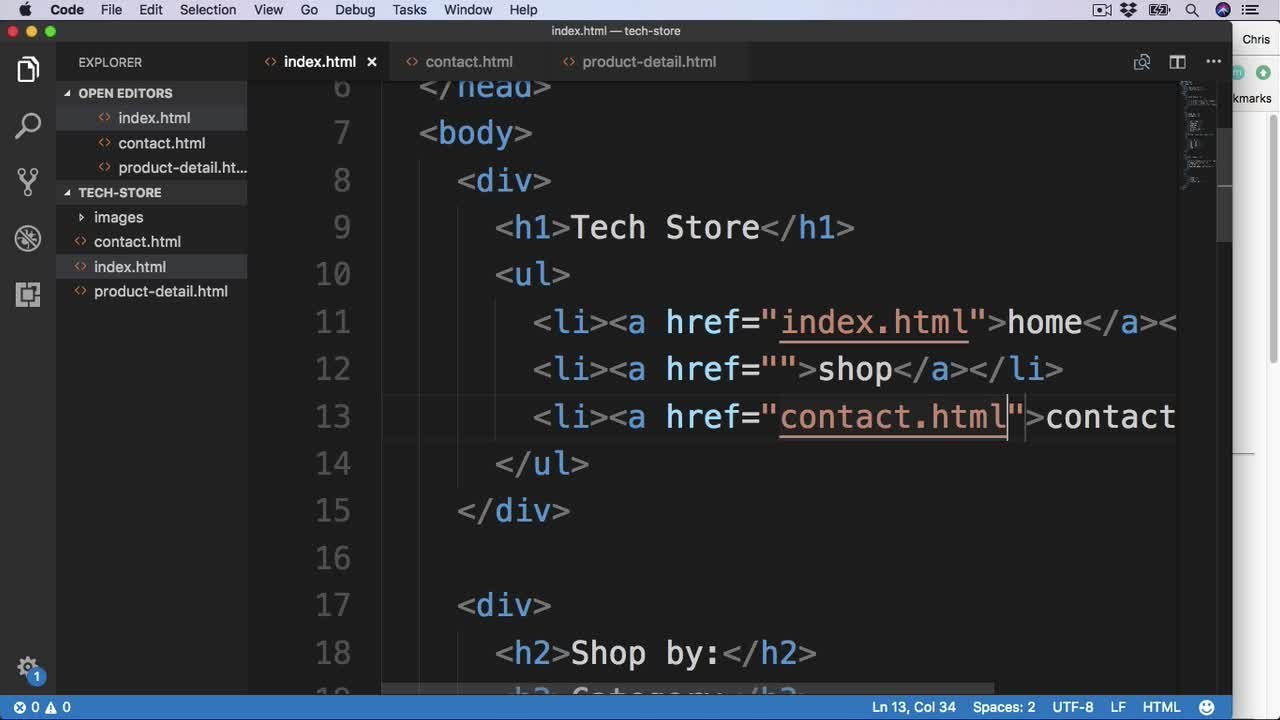
Task: Collapse the TECH-STORE section
Action: tap(119, 192)
